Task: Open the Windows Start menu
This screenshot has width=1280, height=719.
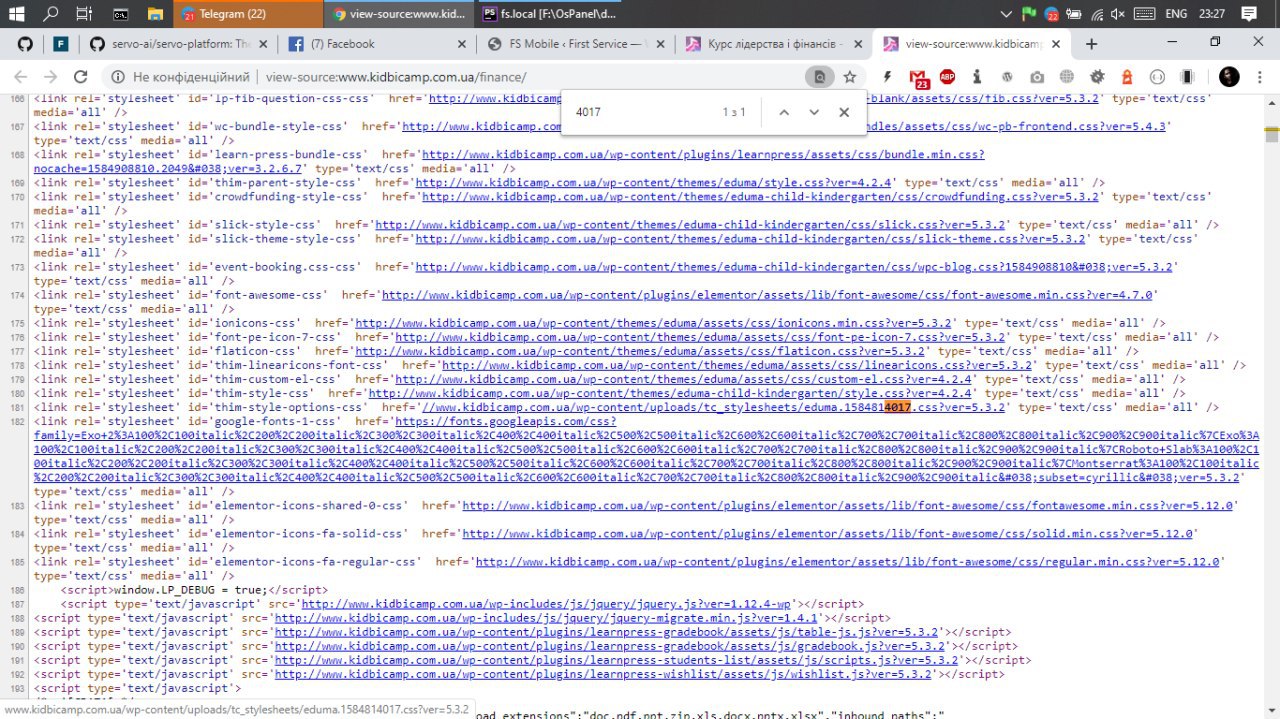Action: 17,14
